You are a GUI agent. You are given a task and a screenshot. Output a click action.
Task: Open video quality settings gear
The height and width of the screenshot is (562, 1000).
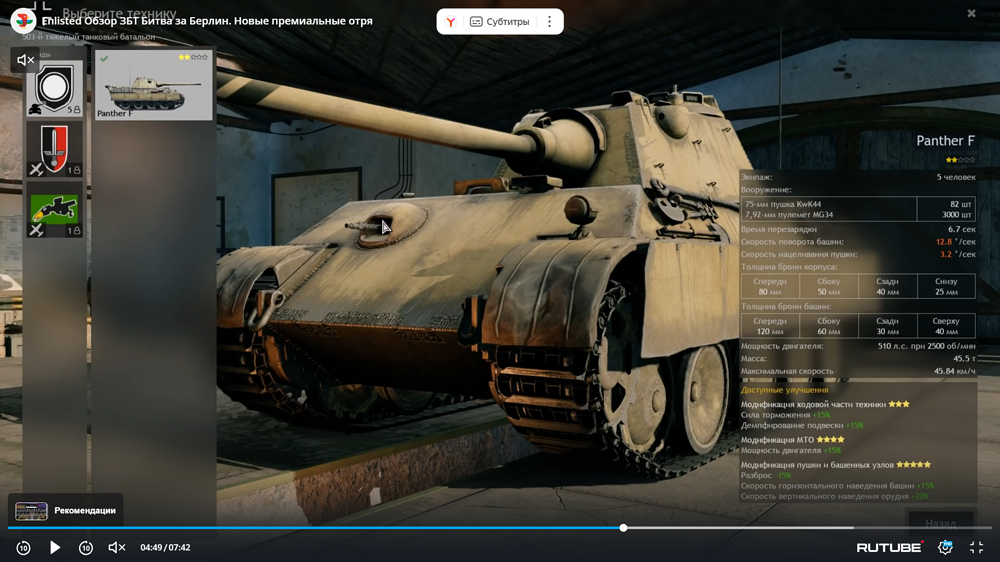pyautogui.click(x=945, y=548)
